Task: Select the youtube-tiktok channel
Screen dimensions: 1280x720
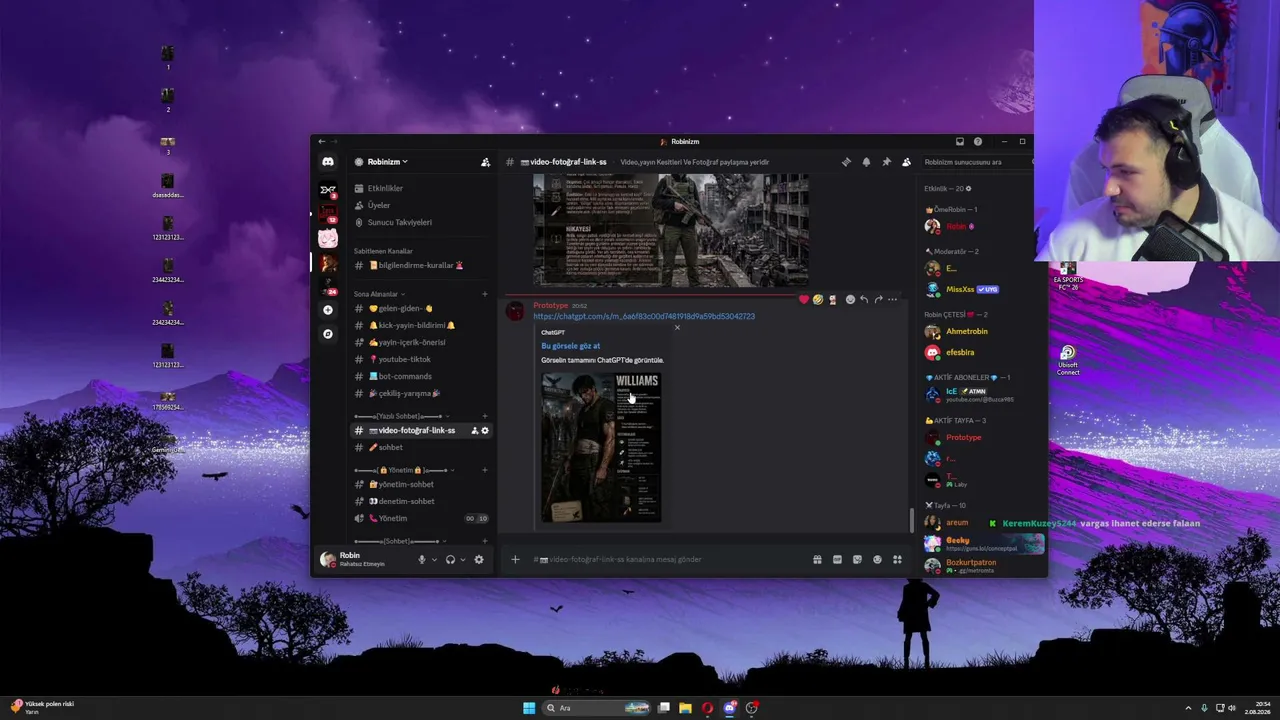Action: (421, 359)
